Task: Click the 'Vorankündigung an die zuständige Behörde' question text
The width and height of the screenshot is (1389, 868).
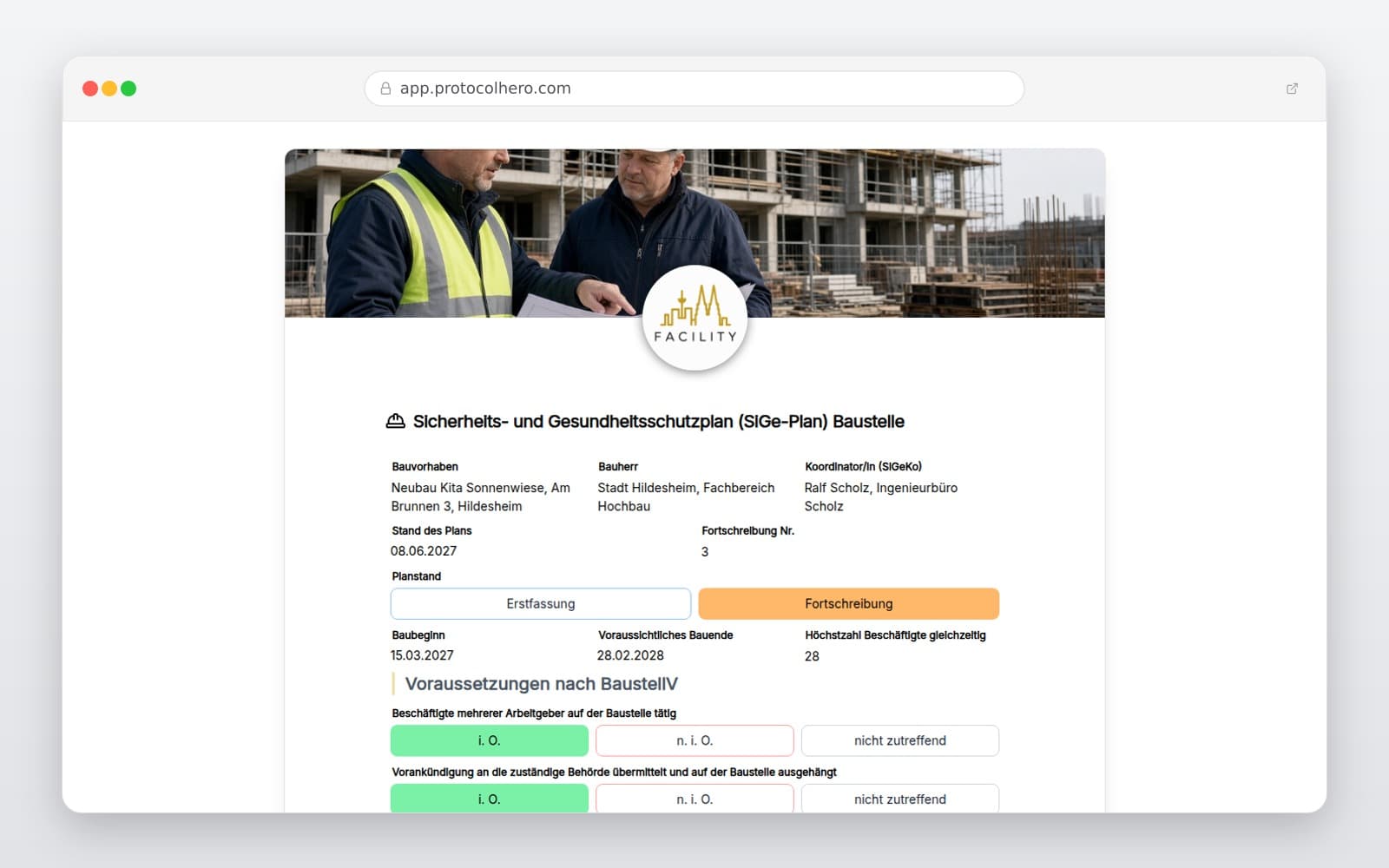Action: [x=615, y=772]
